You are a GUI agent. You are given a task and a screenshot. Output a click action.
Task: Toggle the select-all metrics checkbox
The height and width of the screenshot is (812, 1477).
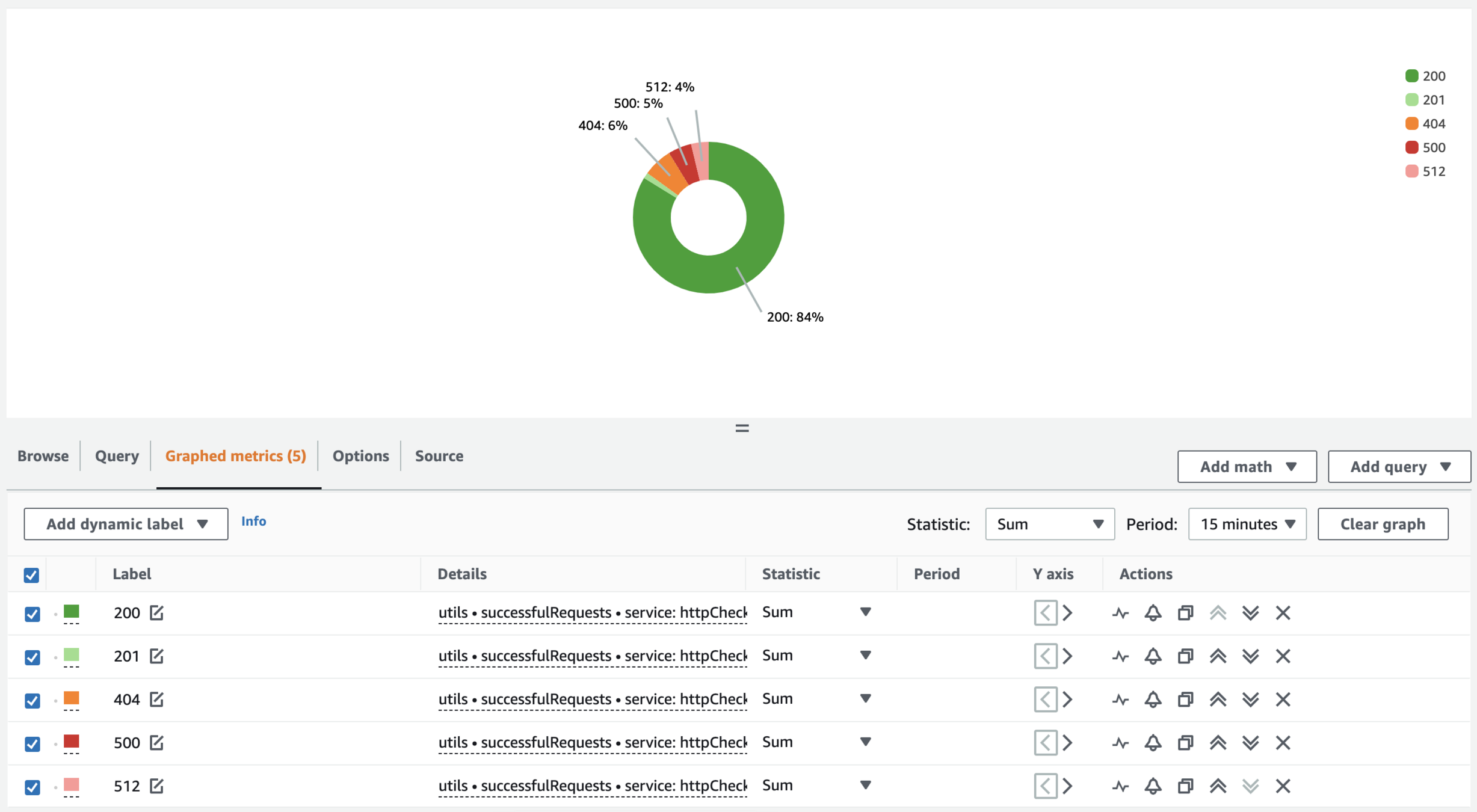click(31, 575)
